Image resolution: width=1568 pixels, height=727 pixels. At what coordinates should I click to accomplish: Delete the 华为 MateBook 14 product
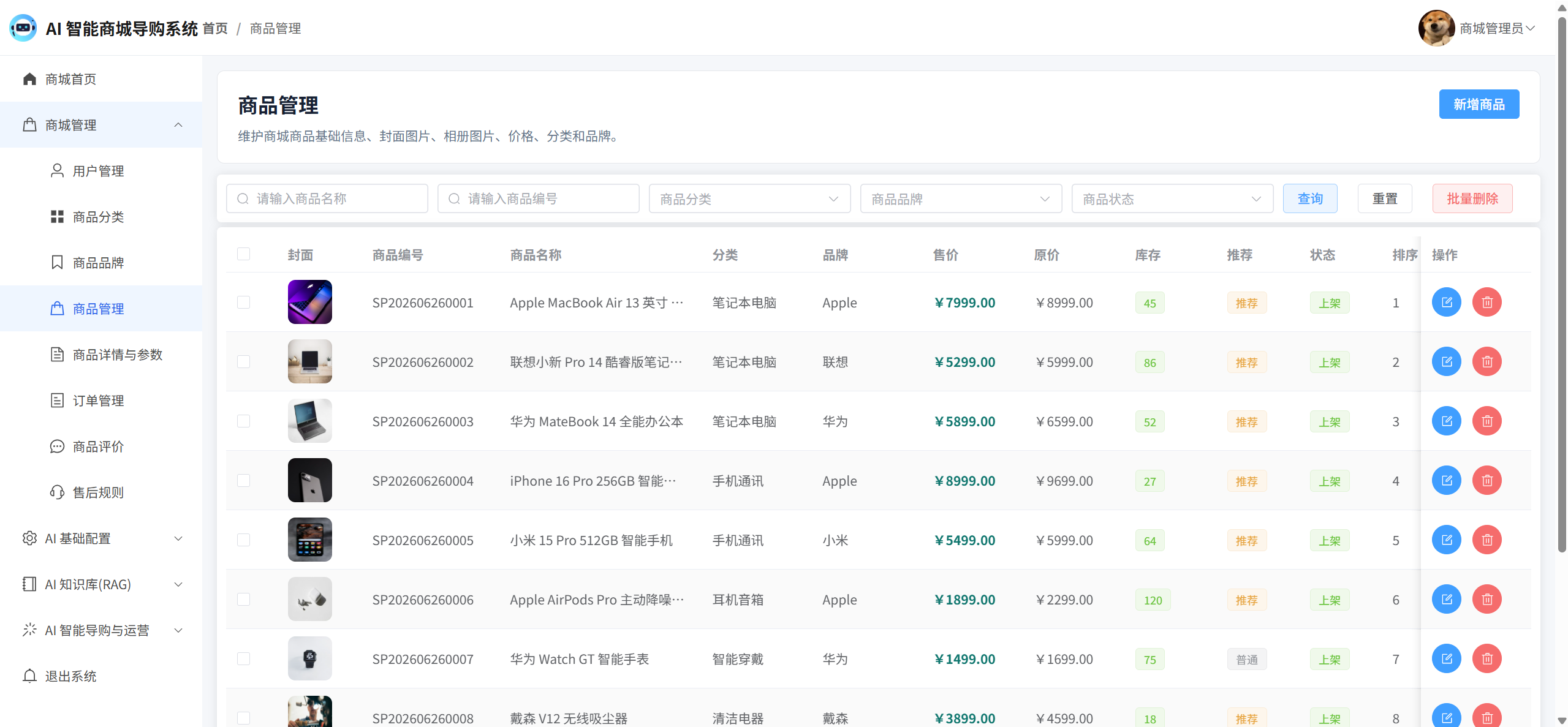point(1487,421)
